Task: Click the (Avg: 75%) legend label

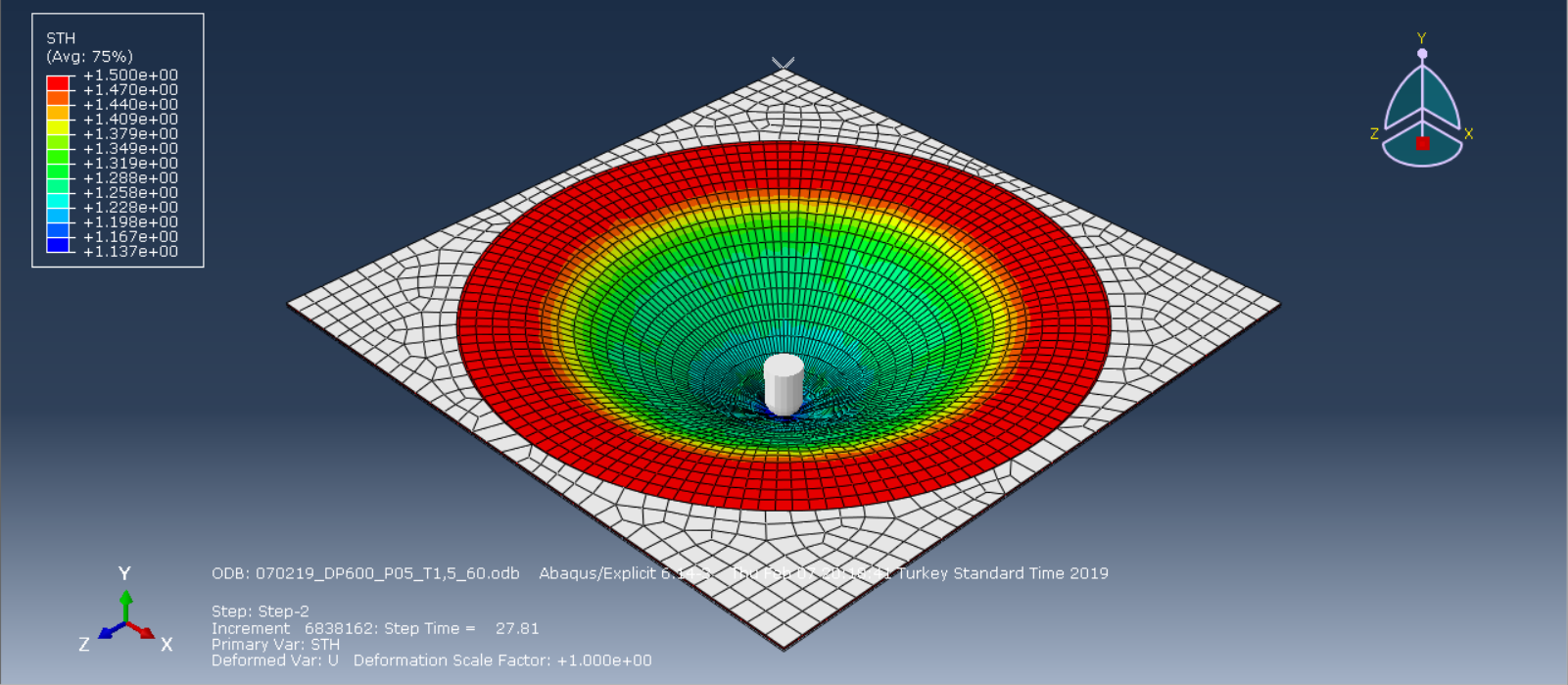Action: tap(89, 57)
